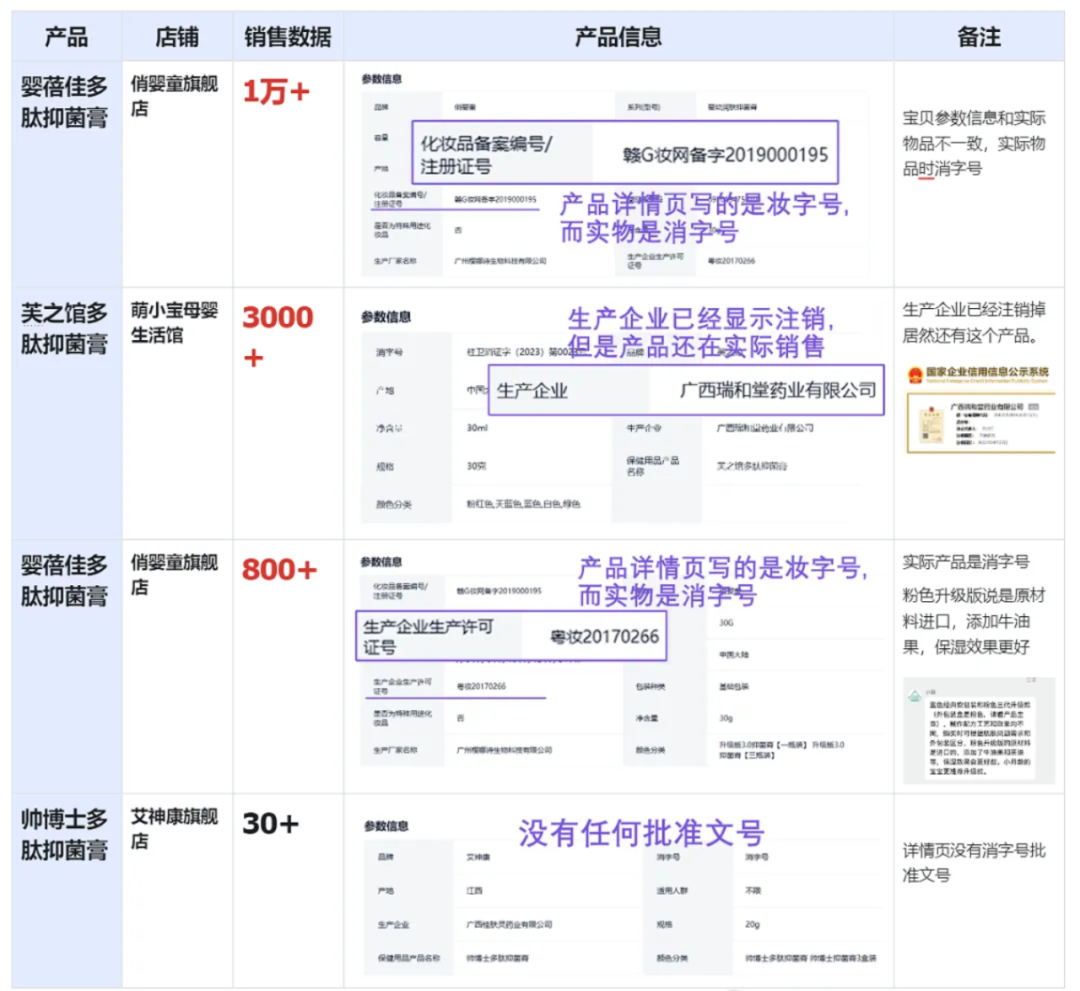Click the avatar icon in the chat screenshot
The width and height of the screenshot is (1080, 991).
pyautogui.click(x=913, y=691)
